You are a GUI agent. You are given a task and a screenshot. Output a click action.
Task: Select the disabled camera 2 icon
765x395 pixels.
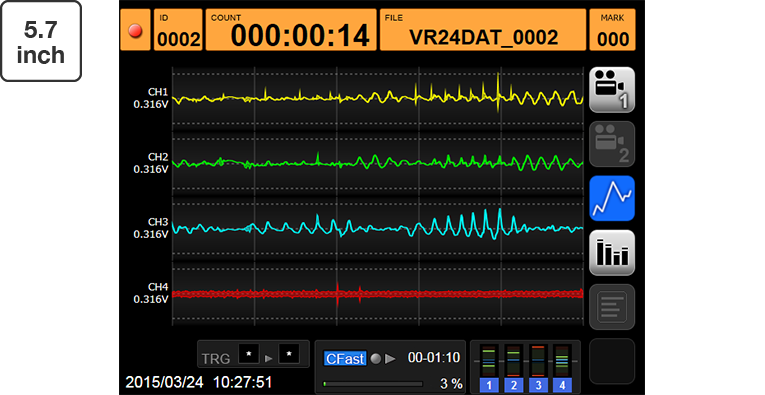point(612,144)
